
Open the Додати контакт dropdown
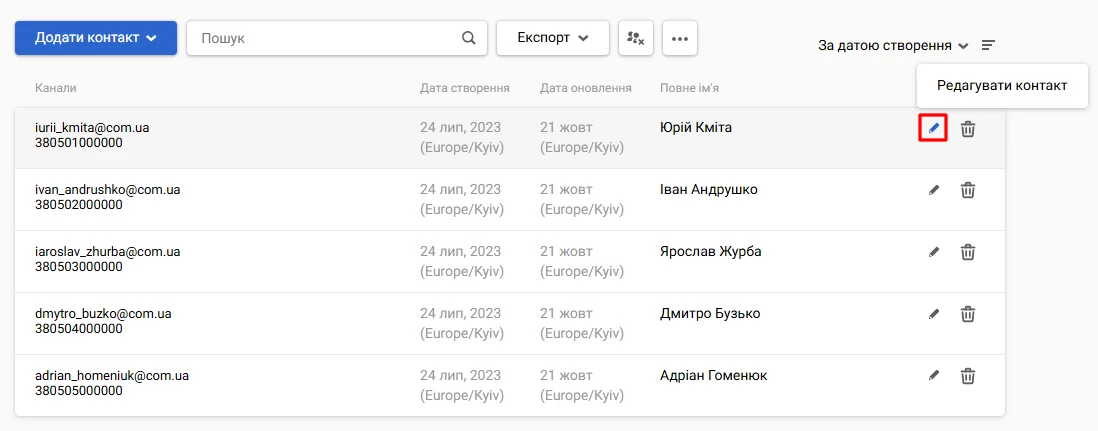point(96,38)
